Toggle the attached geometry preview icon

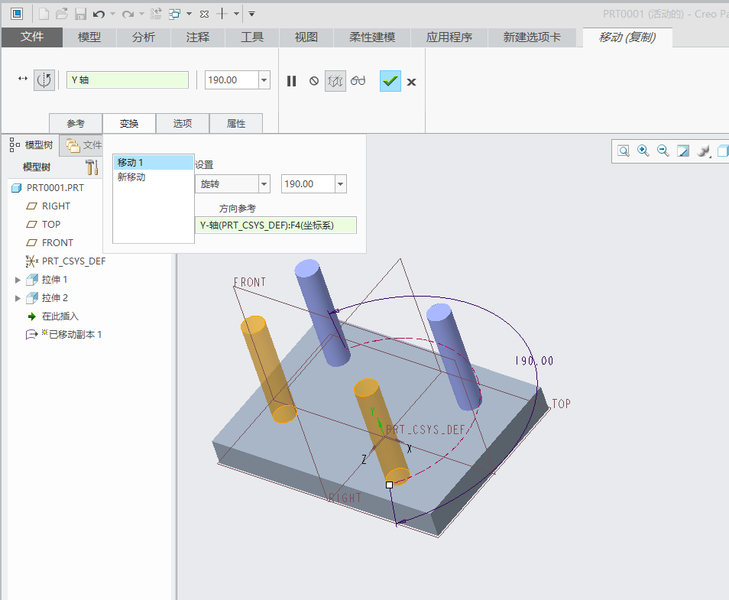335,81
